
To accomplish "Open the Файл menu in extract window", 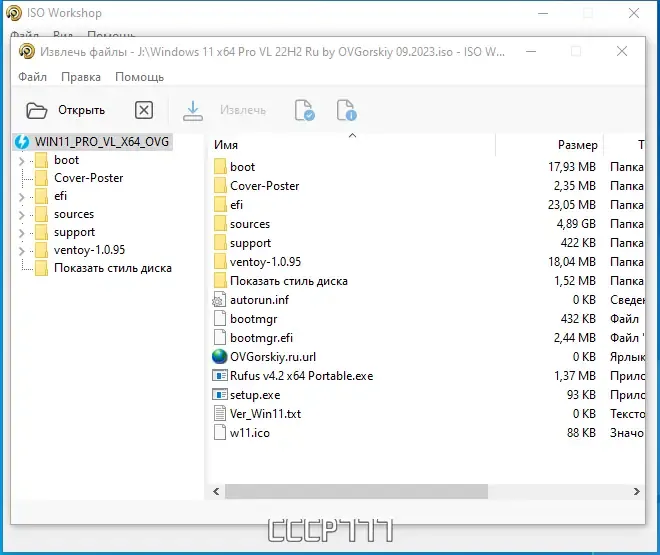I will tap(32, 77).
